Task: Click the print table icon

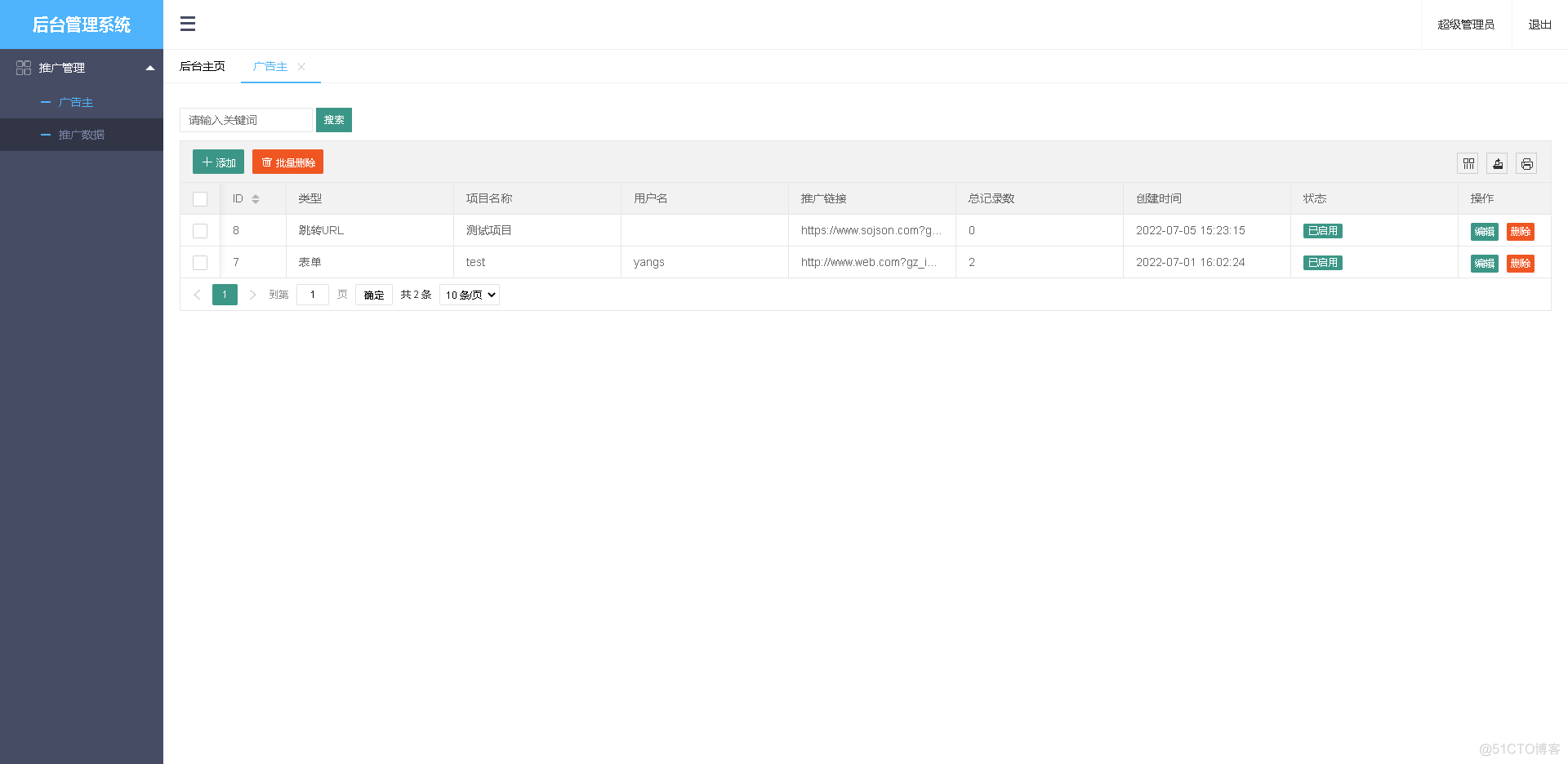Action: coord(1526,163)
